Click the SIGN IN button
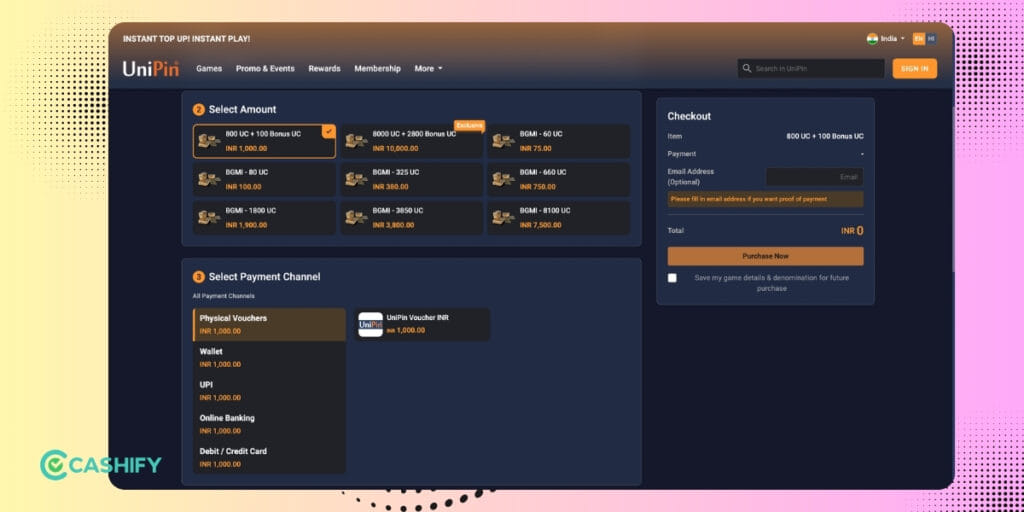The height and width of the screenshot is (512, 1024). (x=914, y=69)
